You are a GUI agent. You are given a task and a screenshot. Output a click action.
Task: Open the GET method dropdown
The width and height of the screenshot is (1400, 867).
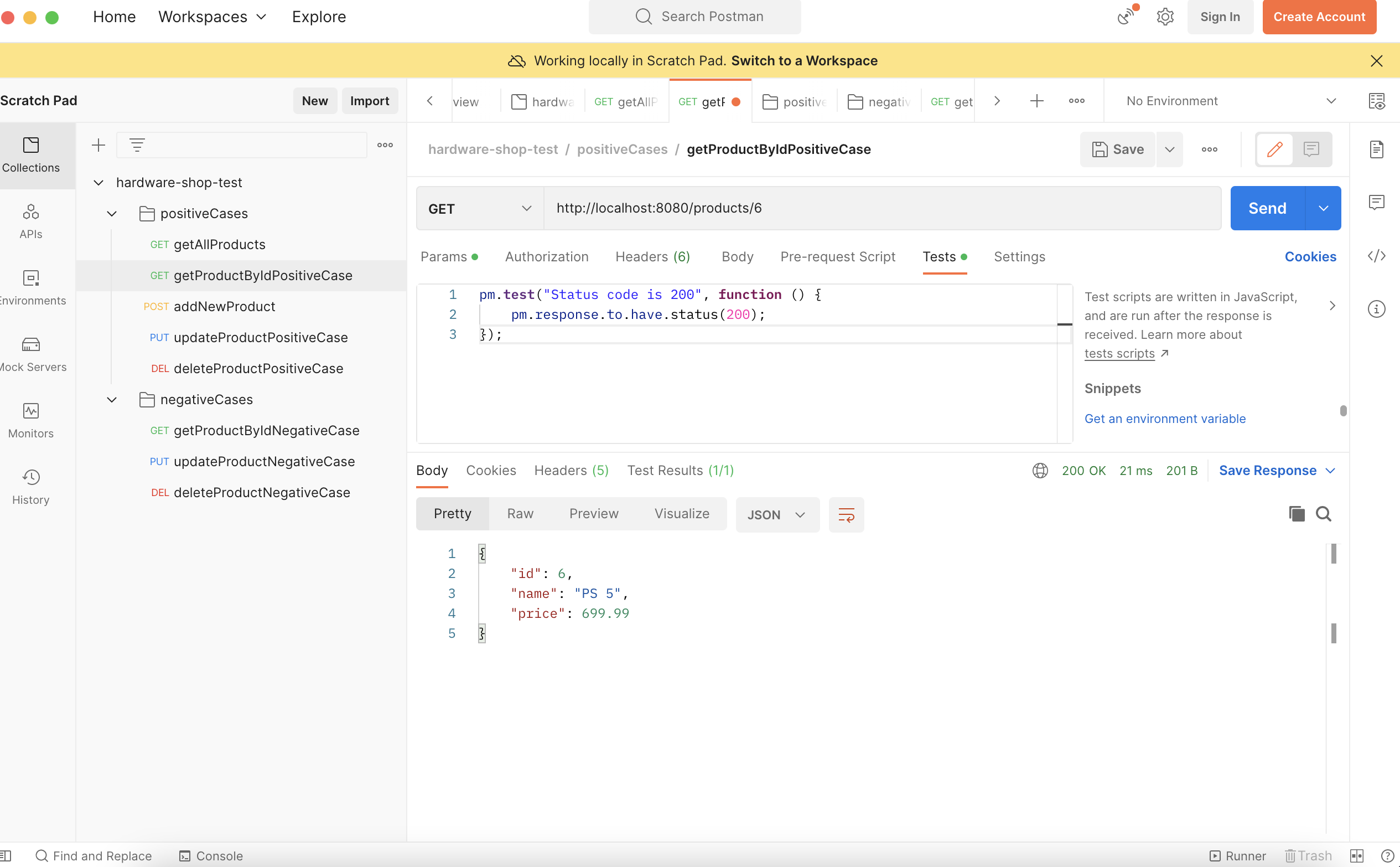[480, 208]
